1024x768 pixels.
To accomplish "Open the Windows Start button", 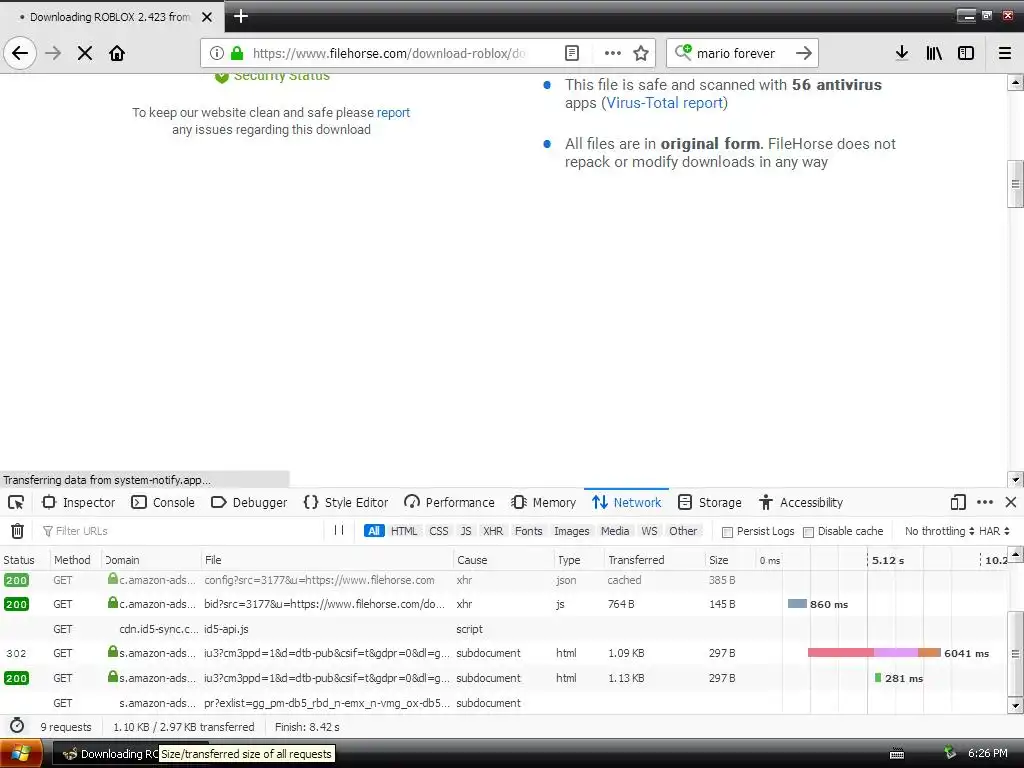I will pyautogui.click(x=20, y=754).
